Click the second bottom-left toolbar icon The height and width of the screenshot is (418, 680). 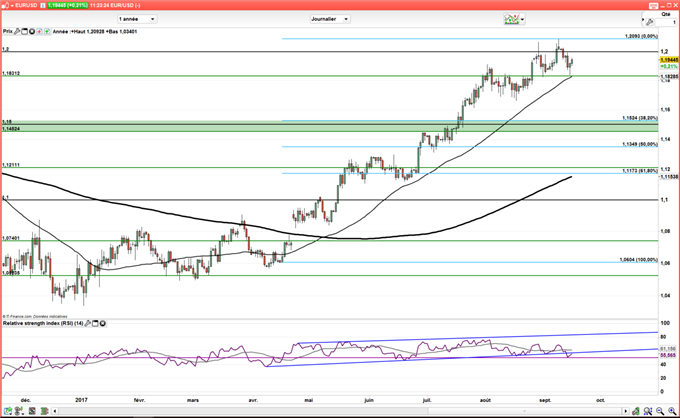(19, 411)
